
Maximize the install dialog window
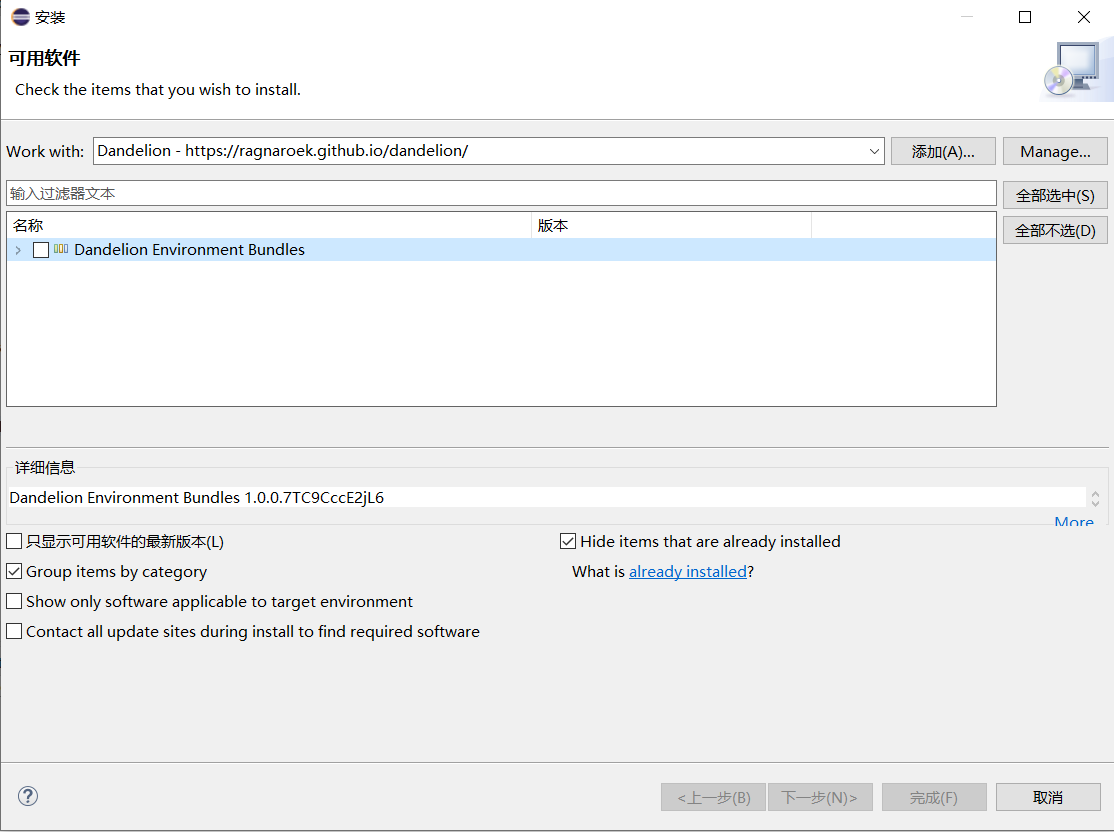(x=1025, y=17)
